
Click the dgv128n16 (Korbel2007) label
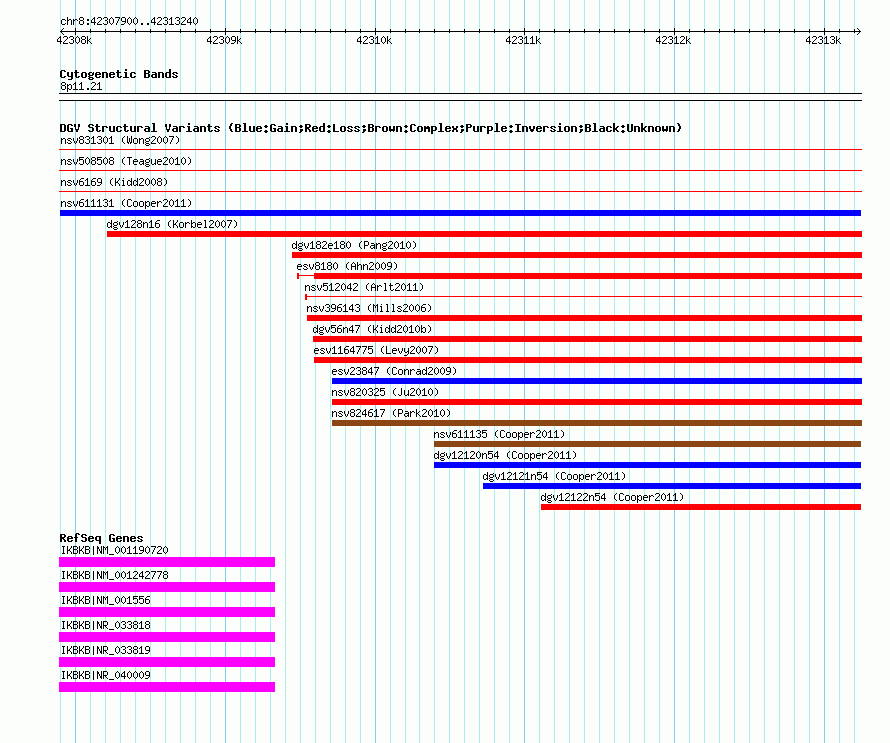[x=173, y=224]
